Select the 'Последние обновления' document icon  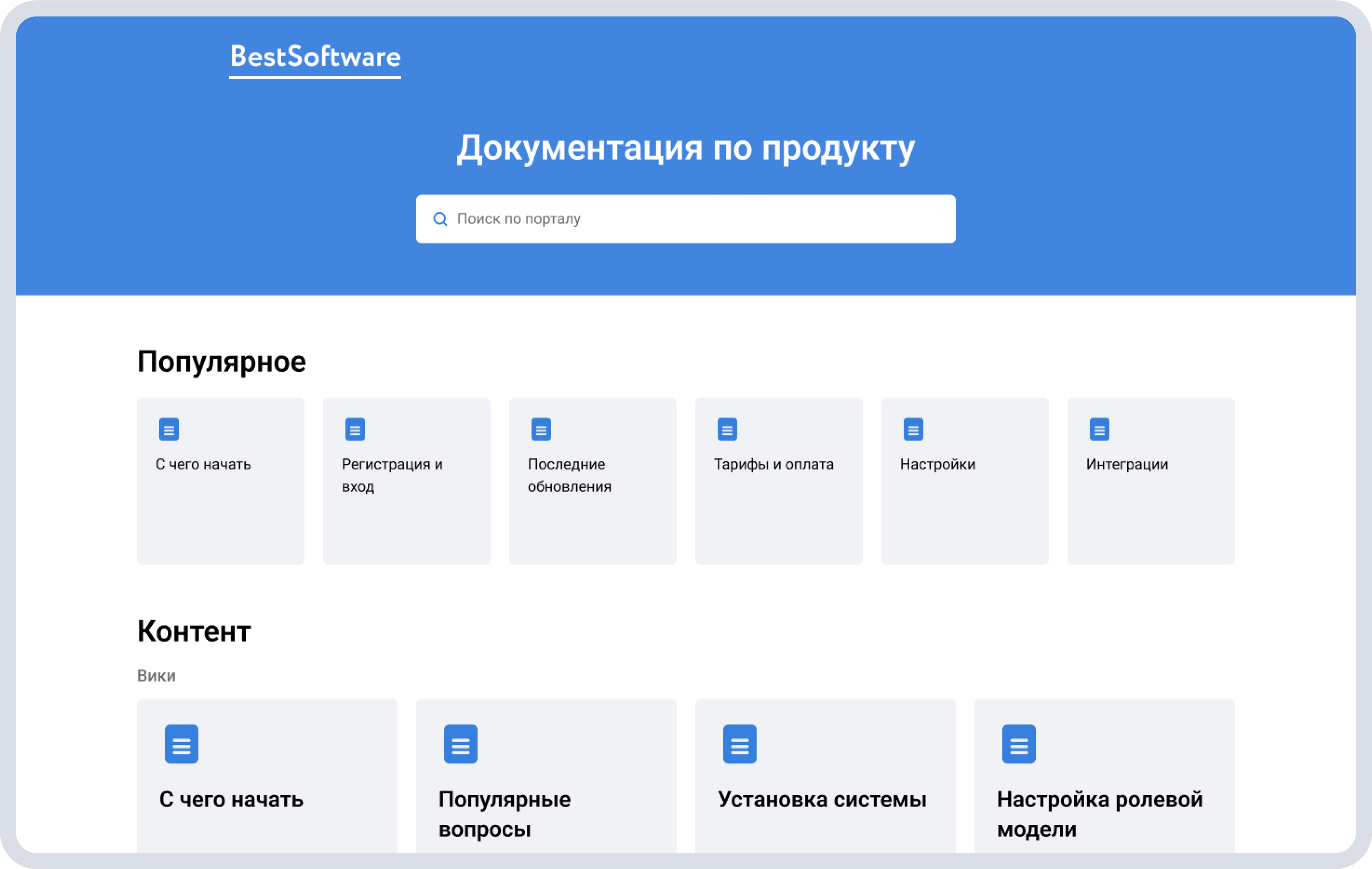(541, 429)
